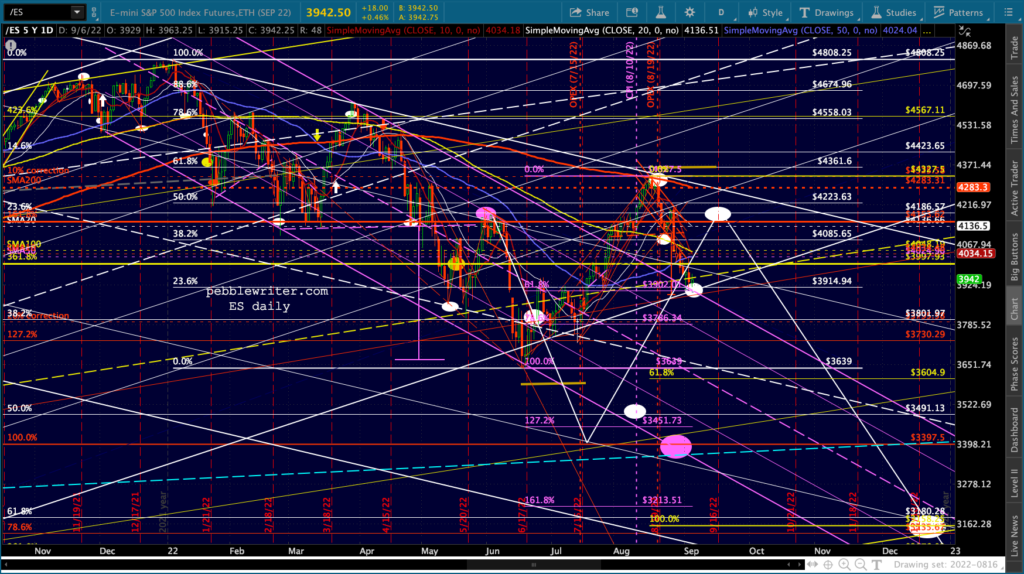Click the $3451.73 magenta level label
This screenshot has width=1024, height=574.
(662, 421)
